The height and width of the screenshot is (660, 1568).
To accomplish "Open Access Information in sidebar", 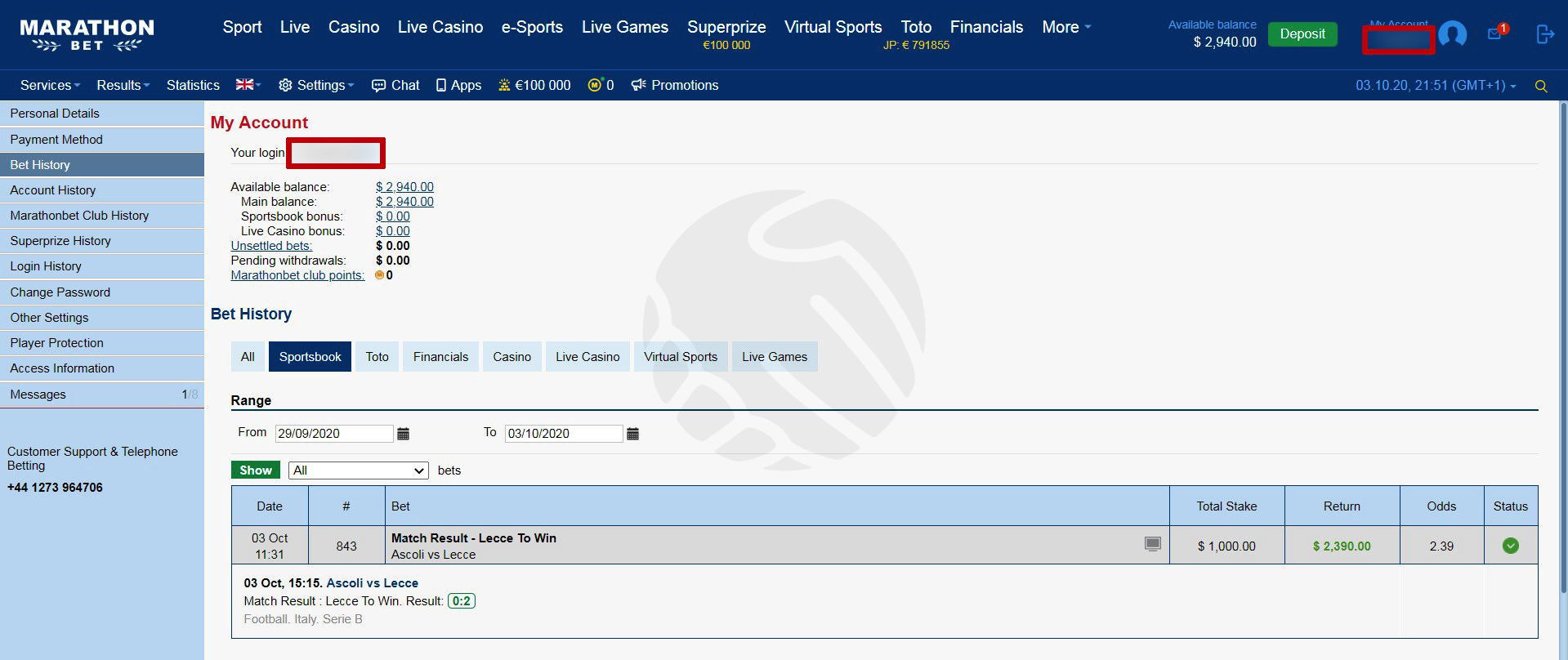I will tap(102, 368).
